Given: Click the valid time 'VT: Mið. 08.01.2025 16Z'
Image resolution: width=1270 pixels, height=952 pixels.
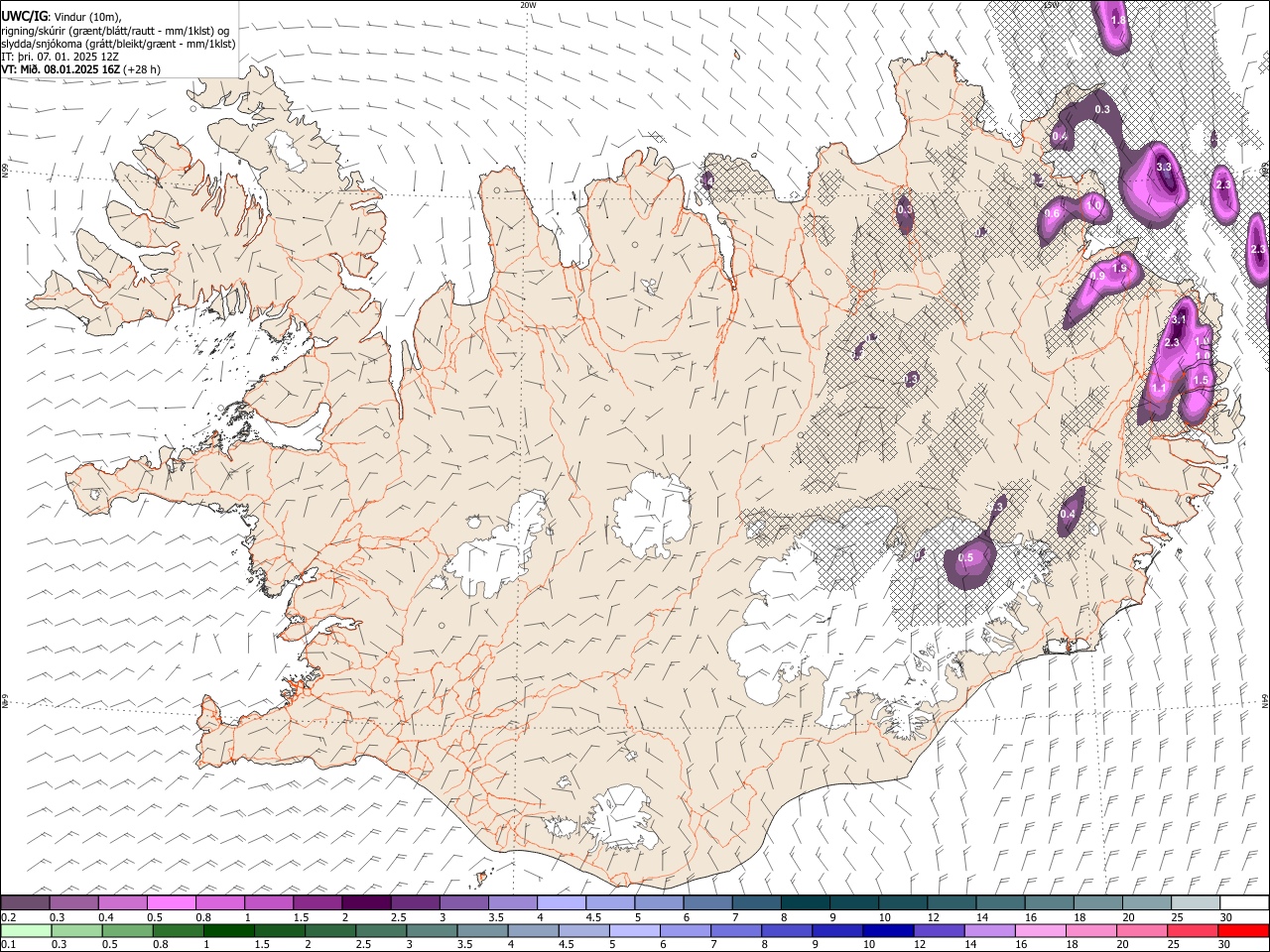Looking at the screenshot, I should point(61,69).
